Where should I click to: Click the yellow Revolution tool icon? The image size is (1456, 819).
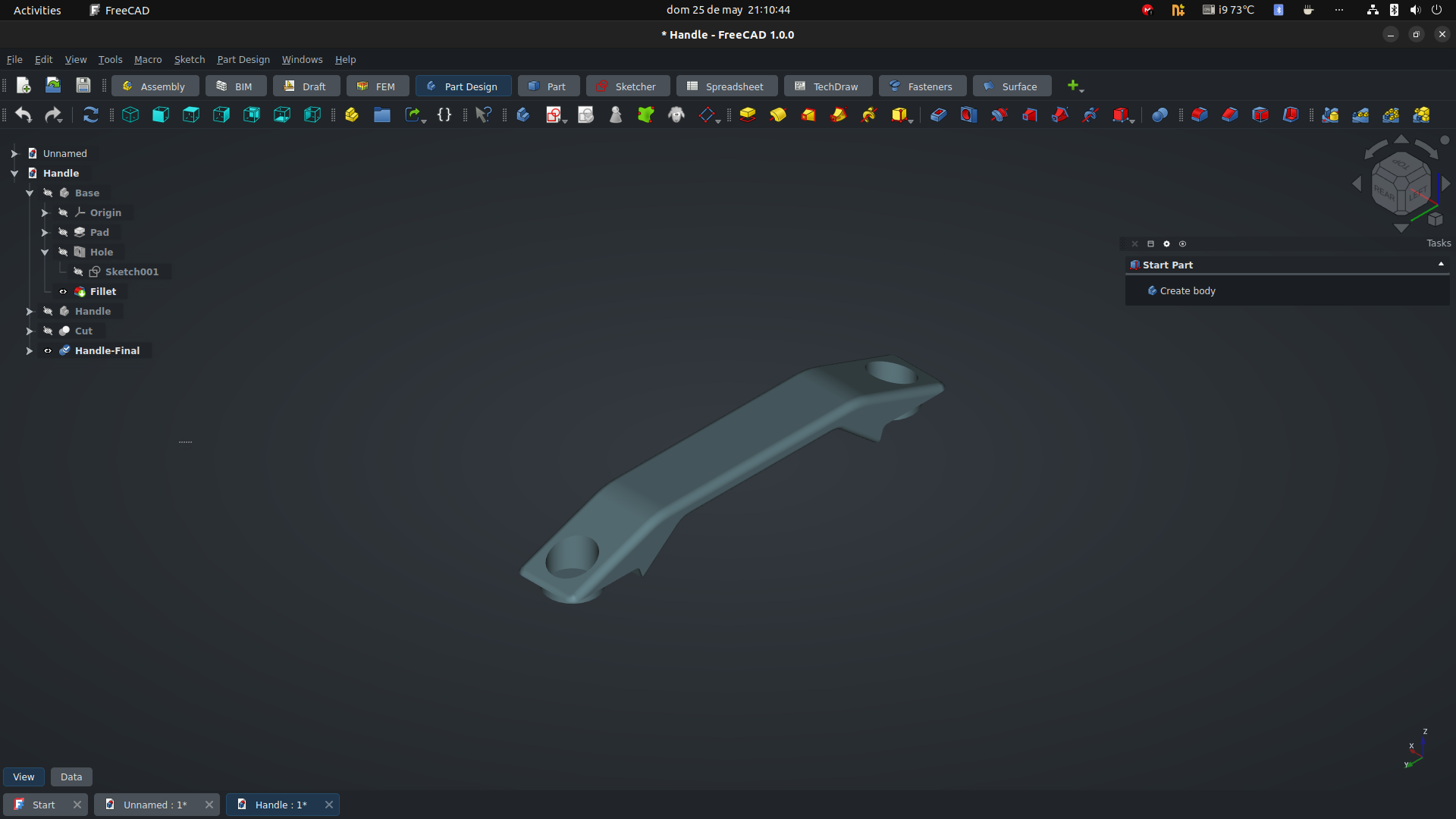pos(778,115)
